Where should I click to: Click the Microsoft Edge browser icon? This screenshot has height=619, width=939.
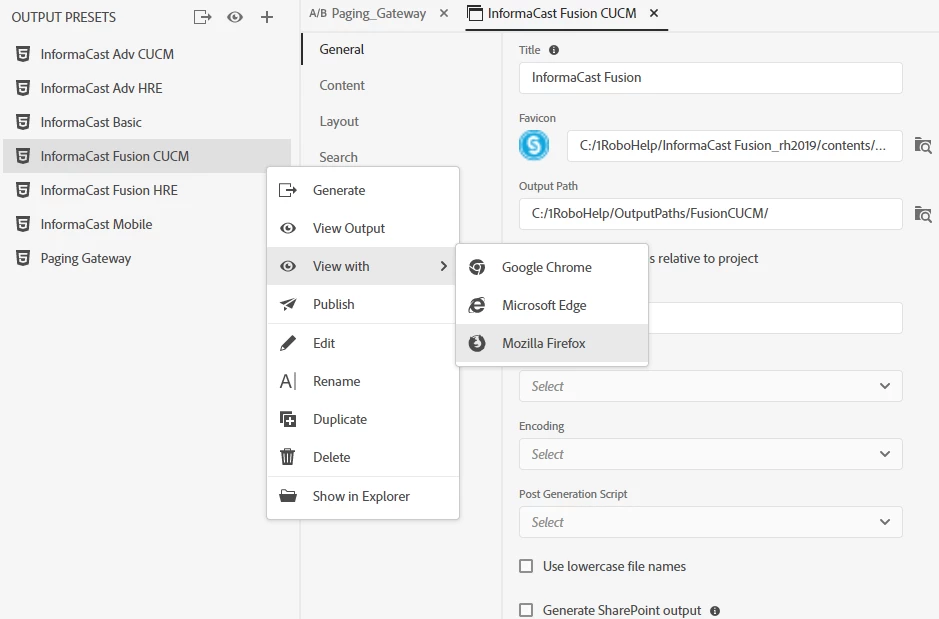pyautogui.click(x=477, y=305)
